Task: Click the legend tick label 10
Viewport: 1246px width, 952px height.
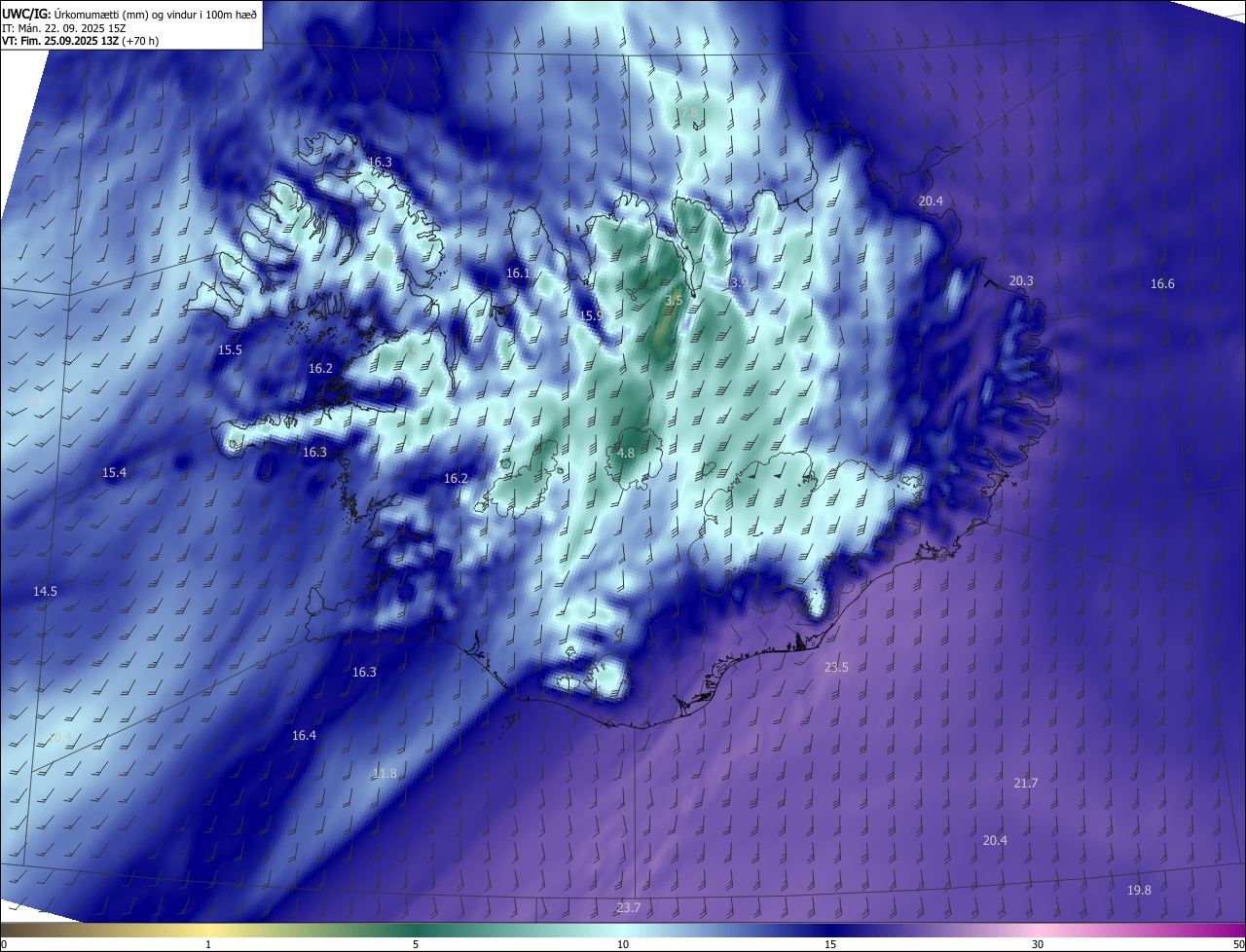Action: (x=623, y=944)
